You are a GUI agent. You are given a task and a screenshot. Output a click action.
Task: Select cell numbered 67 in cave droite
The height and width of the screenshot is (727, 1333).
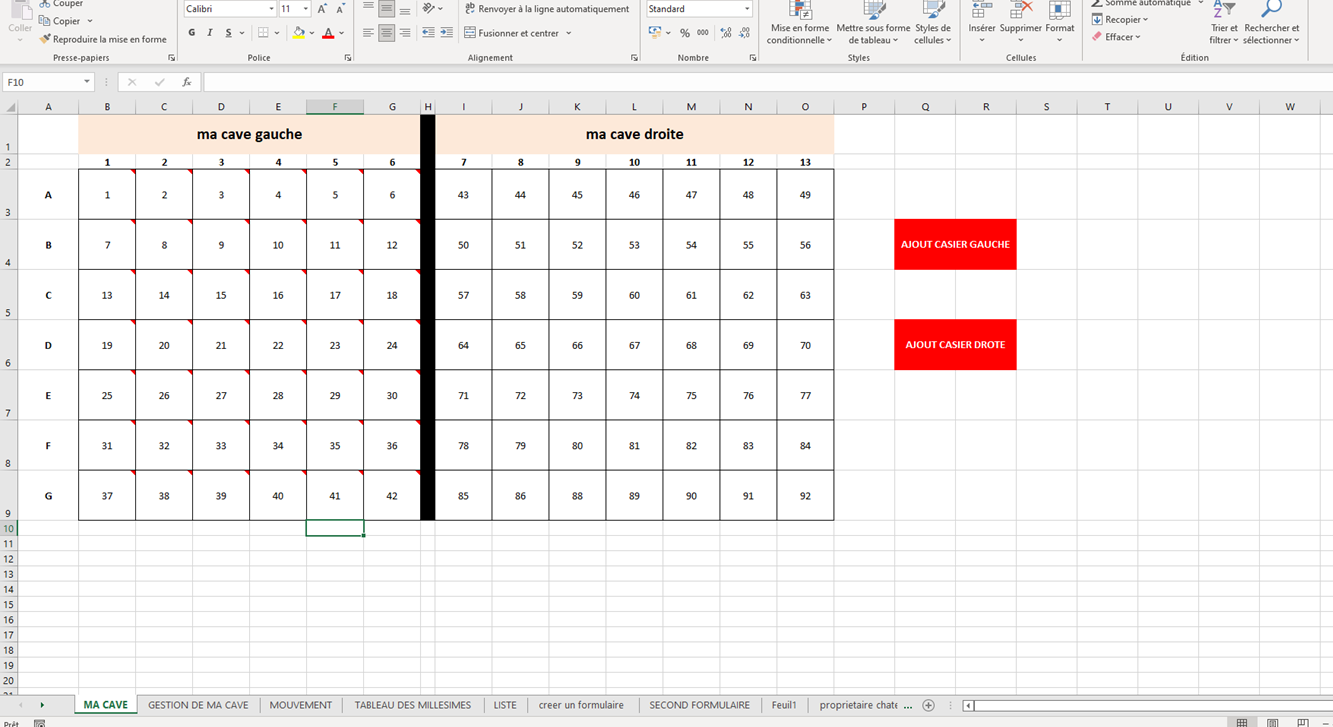(634, 345)
